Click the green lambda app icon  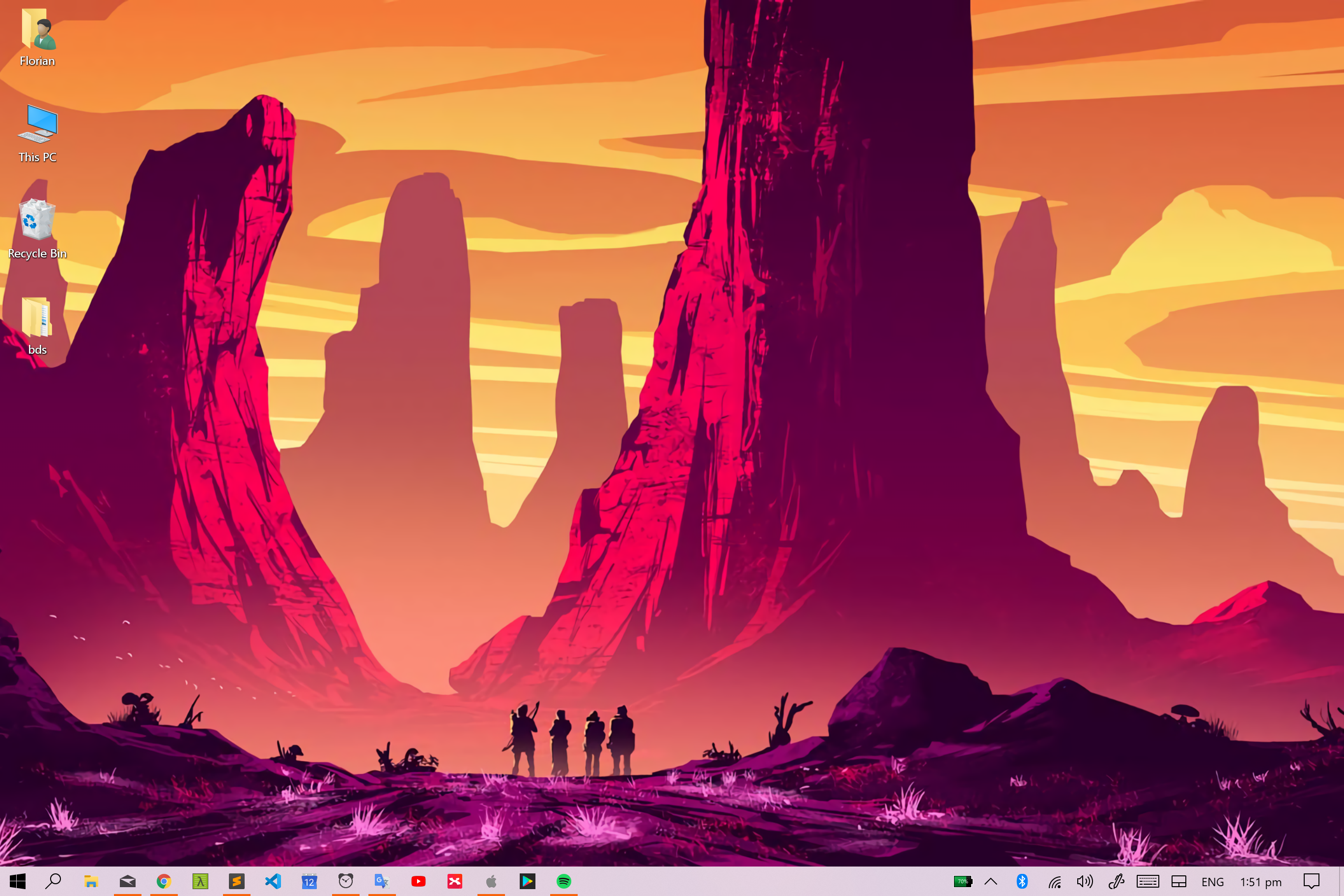pyautogui.click(x=200, y=881)
